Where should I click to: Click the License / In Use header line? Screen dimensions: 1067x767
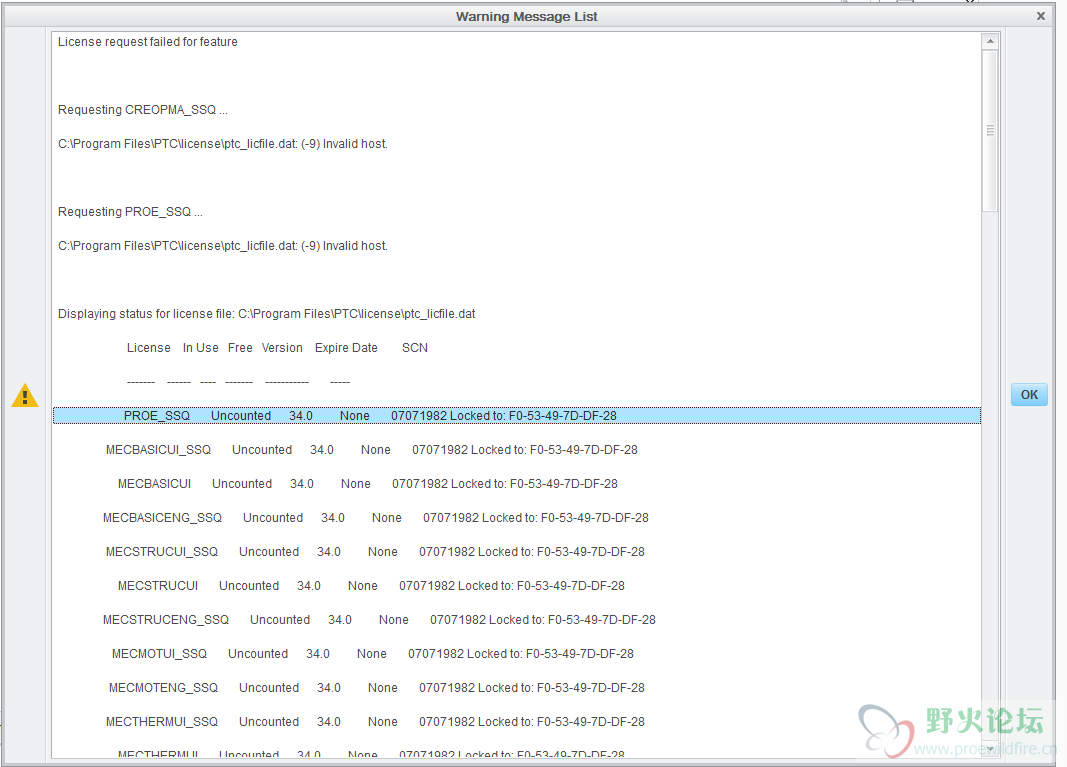click(x=277, y=348)
